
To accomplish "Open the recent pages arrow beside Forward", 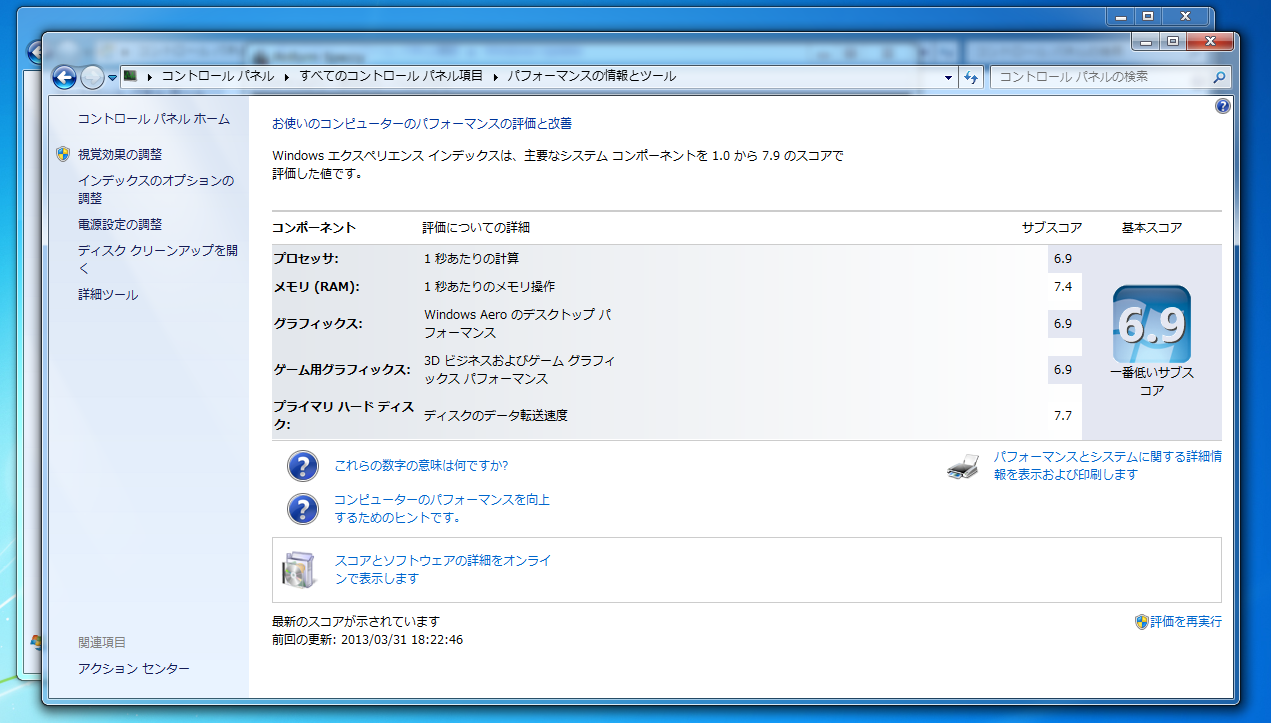I will pyautogui.click(x=113, y=78).
